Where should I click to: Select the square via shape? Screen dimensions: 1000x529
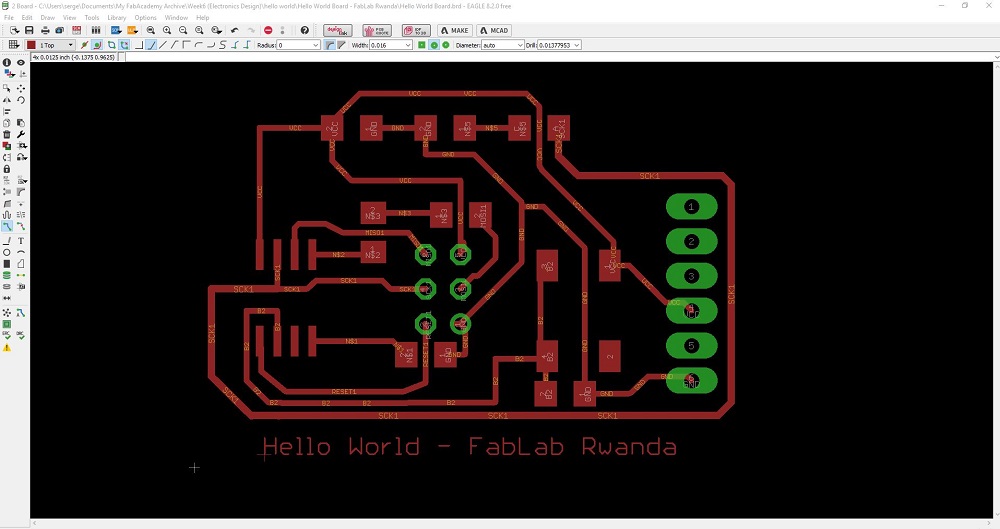[422, 45]
